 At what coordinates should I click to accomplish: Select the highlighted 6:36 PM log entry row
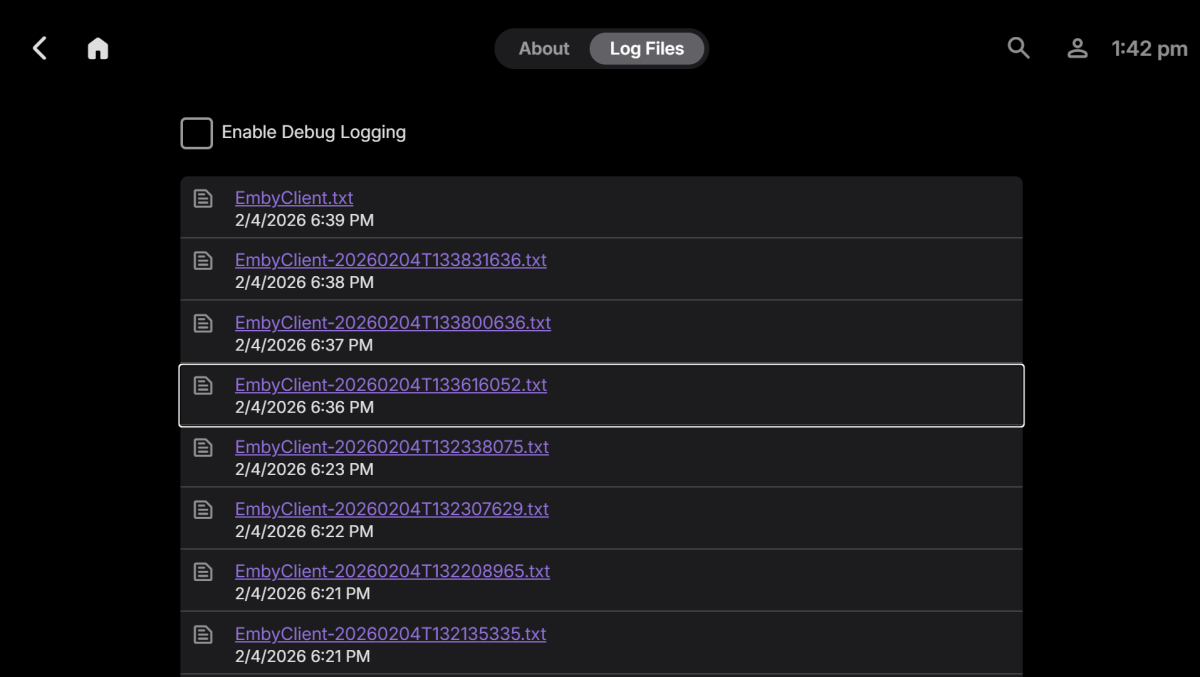click(600, 395)
